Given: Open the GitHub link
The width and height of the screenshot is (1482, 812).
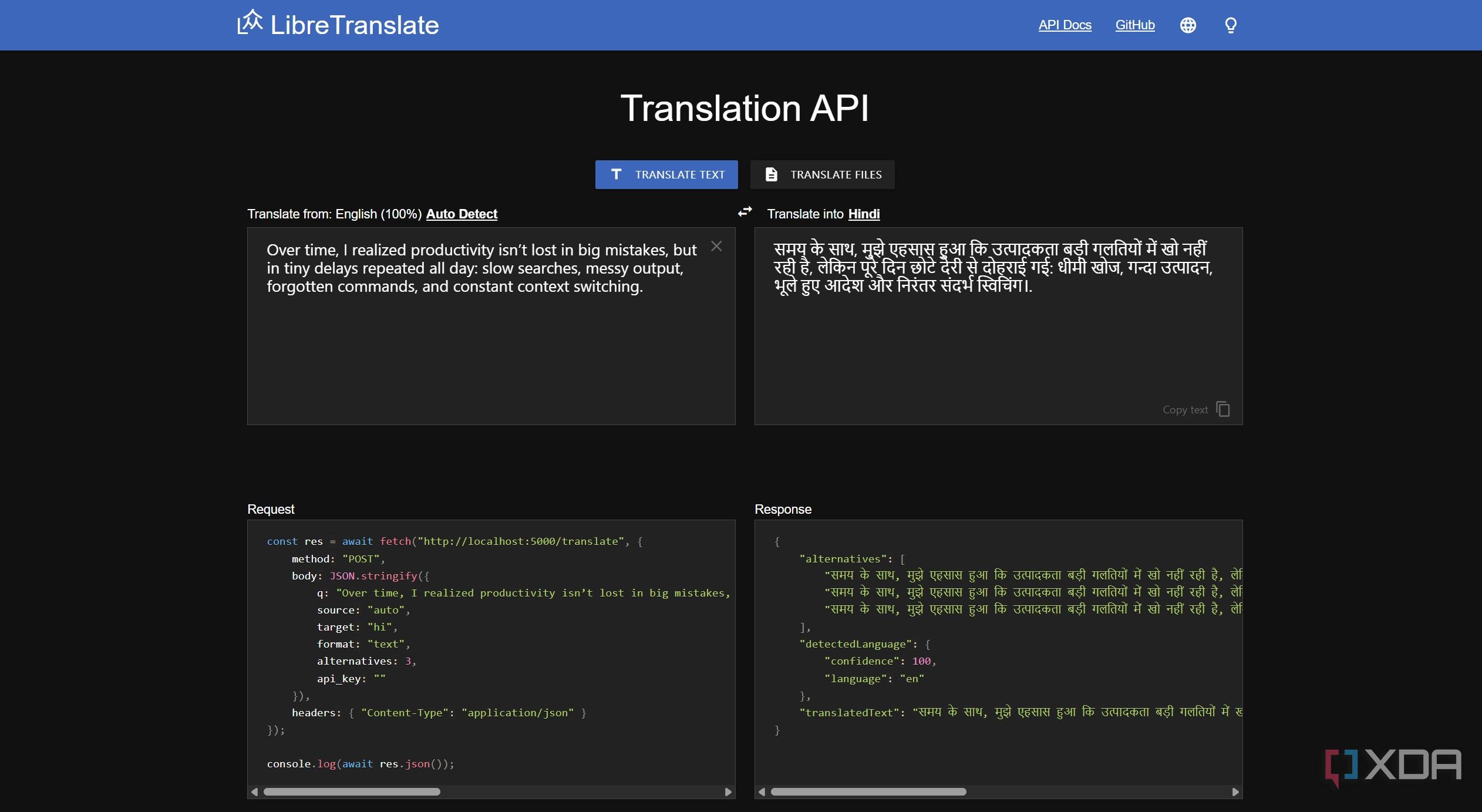Looking at the screenshot, I should click(x=1134, y=25).
